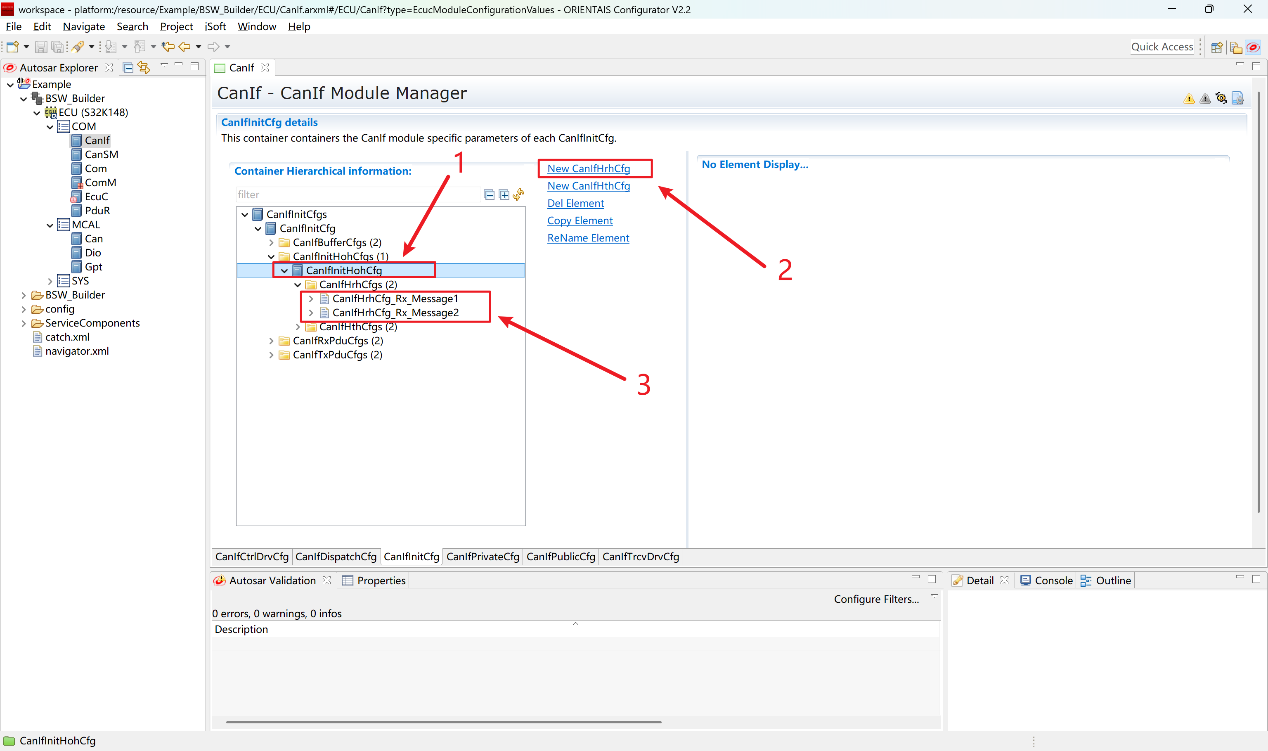Click the Del Element link

[575, 204]
